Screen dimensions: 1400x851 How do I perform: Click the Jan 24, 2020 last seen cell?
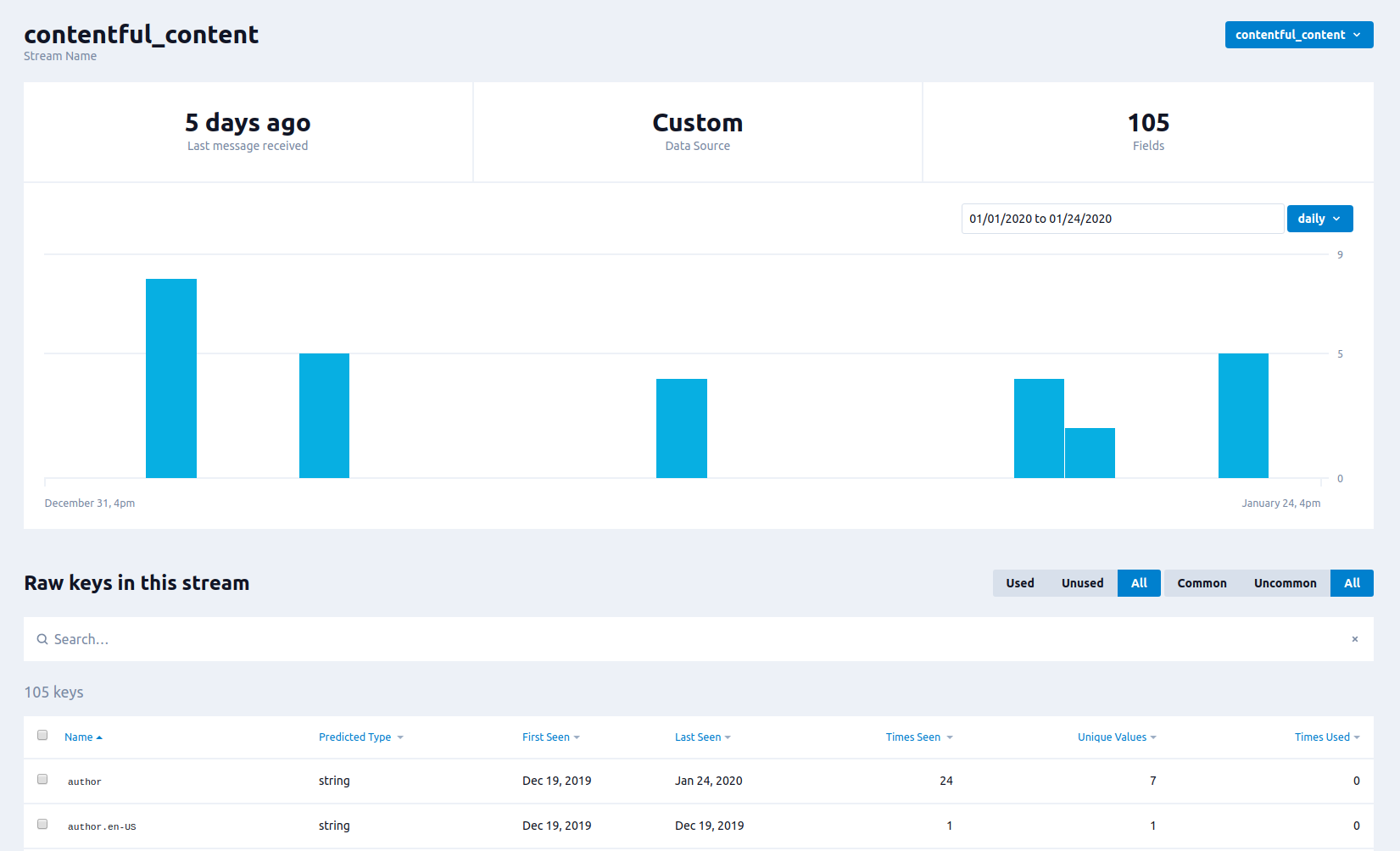[709, 781]
